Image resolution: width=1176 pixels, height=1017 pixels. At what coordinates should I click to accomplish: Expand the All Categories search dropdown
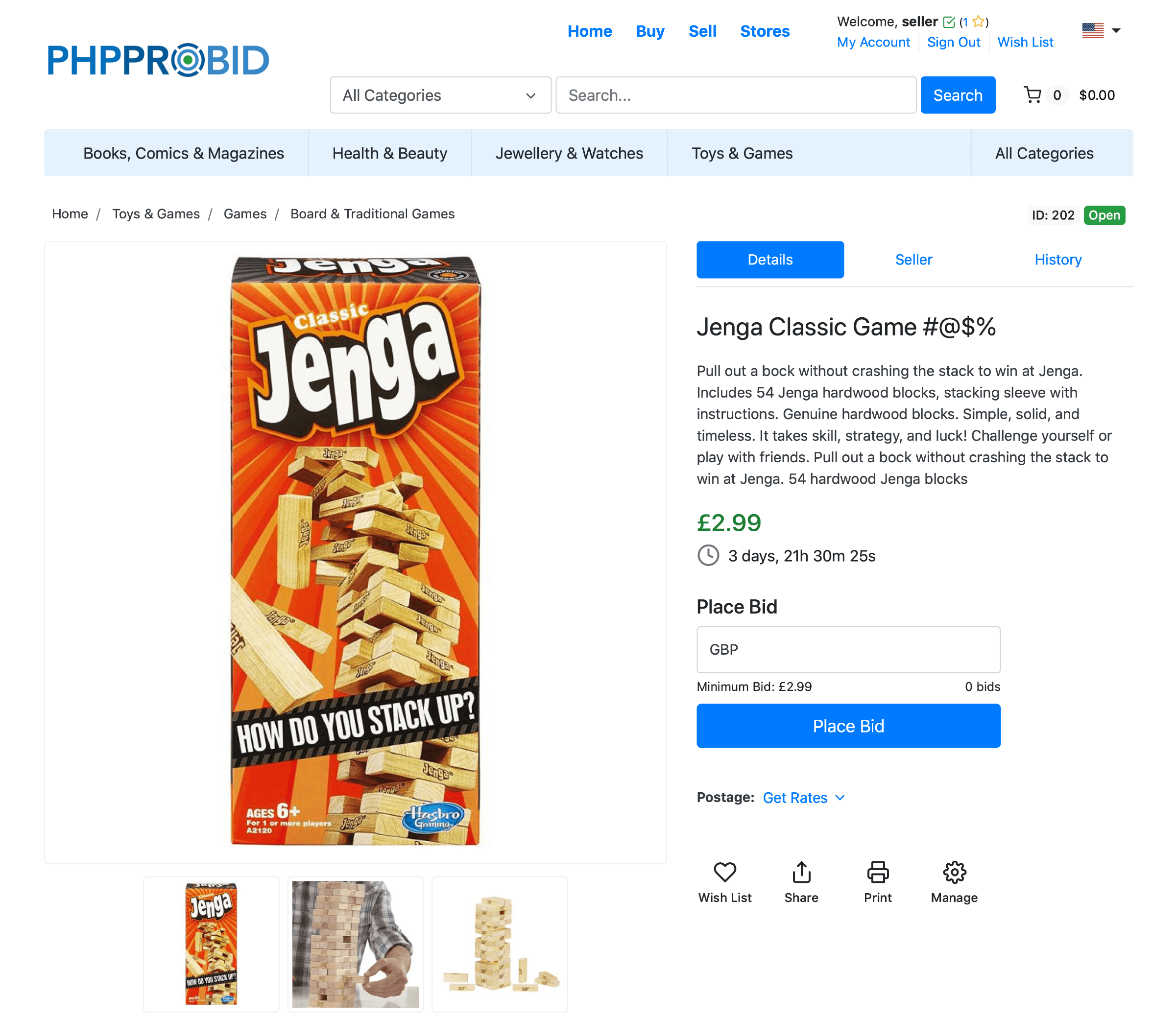pyautogui.click(x=440, y=95)
